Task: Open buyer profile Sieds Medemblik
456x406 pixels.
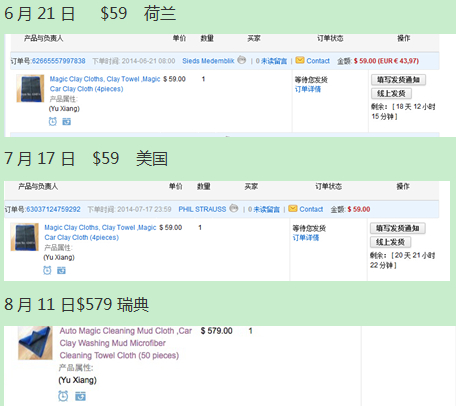Action: coord(208,61)
